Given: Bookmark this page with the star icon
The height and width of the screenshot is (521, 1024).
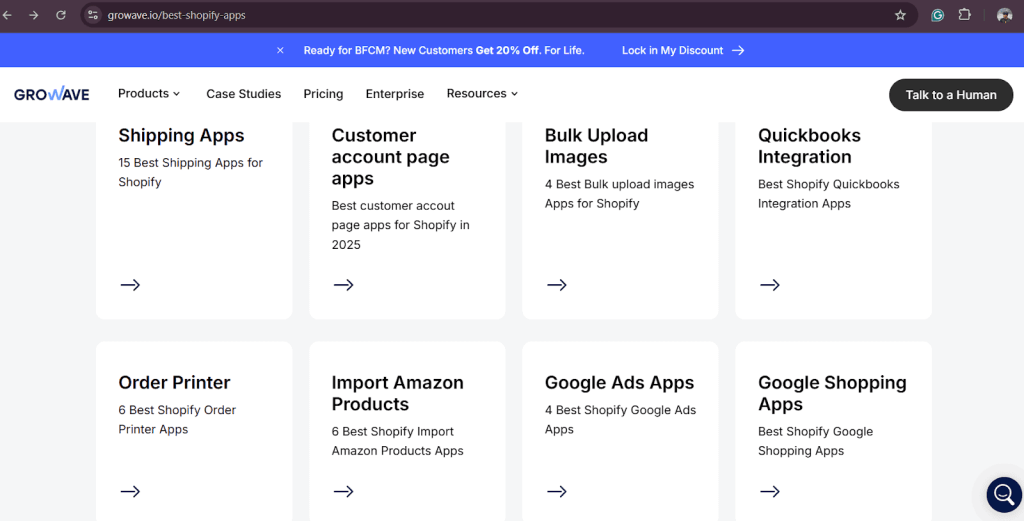Looking at the screenshot, I should coord(900,15).
